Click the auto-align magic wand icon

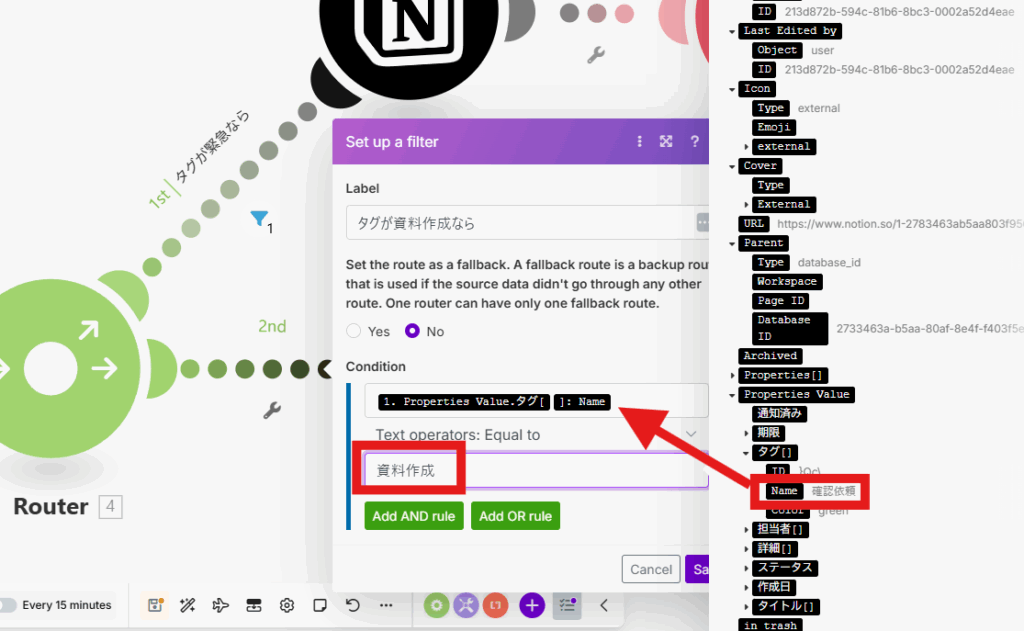187,605
